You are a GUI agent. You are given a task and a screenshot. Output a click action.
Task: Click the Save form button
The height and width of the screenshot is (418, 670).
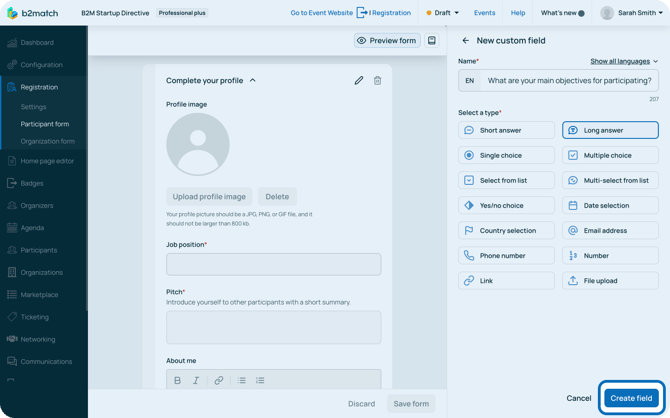tap(411, 403)
